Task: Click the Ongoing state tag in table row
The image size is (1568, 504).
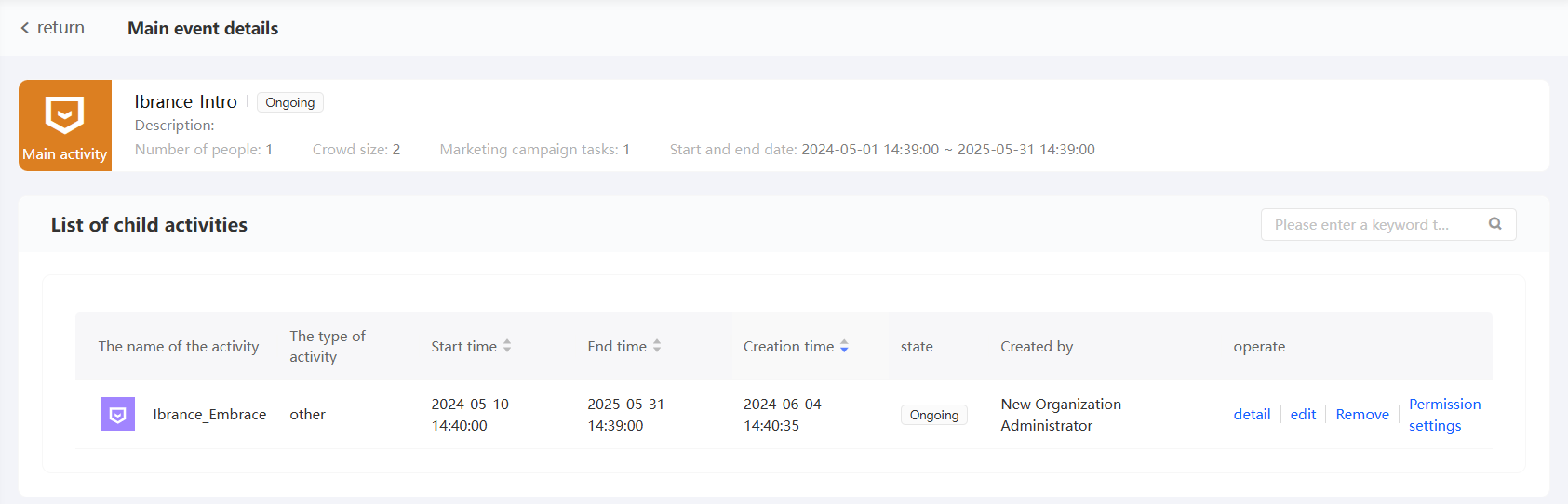Action: 933,415
